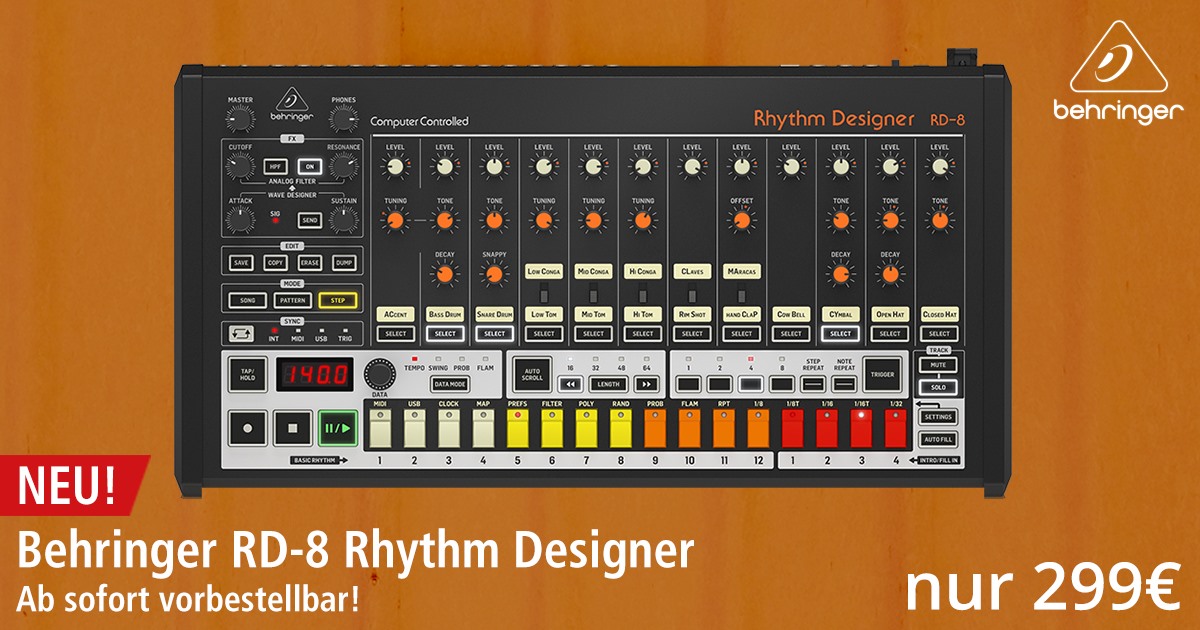Screen dimensions: 1200x630
Task: Click the large DATA encoder knob
Action: click(x=379, y=374)
